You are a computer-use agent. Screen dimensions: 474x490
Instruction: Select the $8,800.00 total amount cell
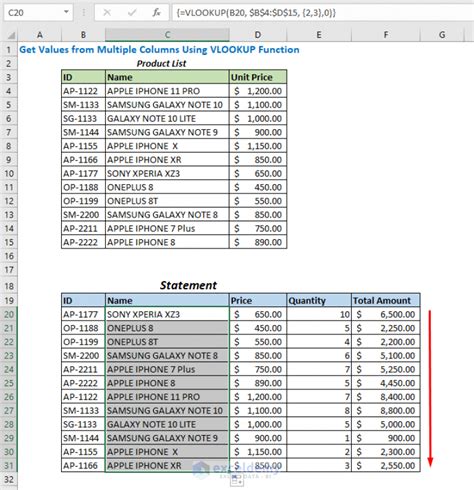(x=386, y=411)
